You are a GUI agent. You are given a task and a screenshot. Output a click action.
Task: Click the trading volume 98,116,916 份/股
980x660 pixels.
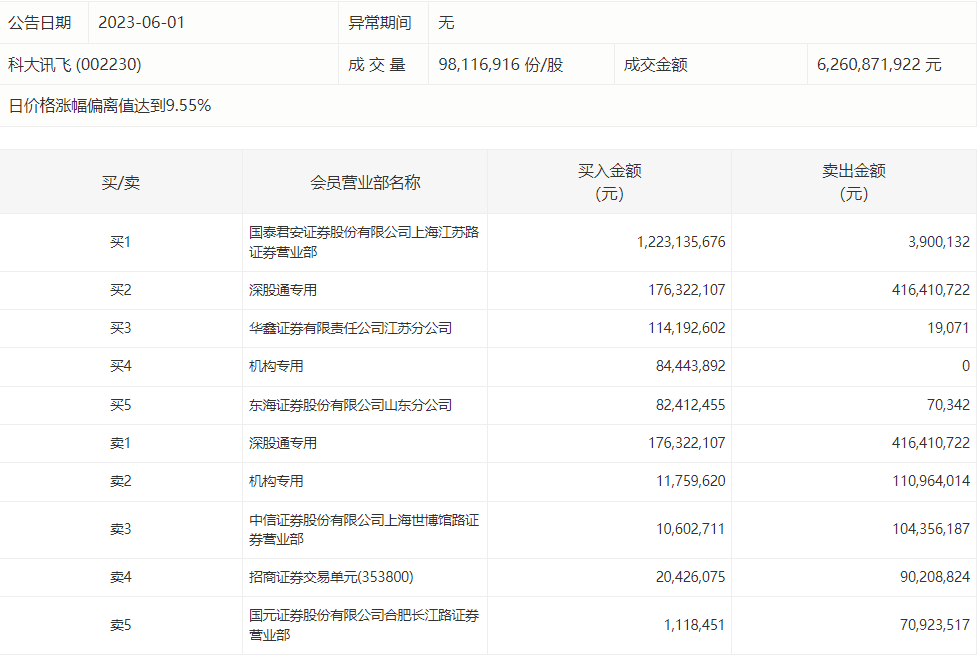click(x=500, y=65)
